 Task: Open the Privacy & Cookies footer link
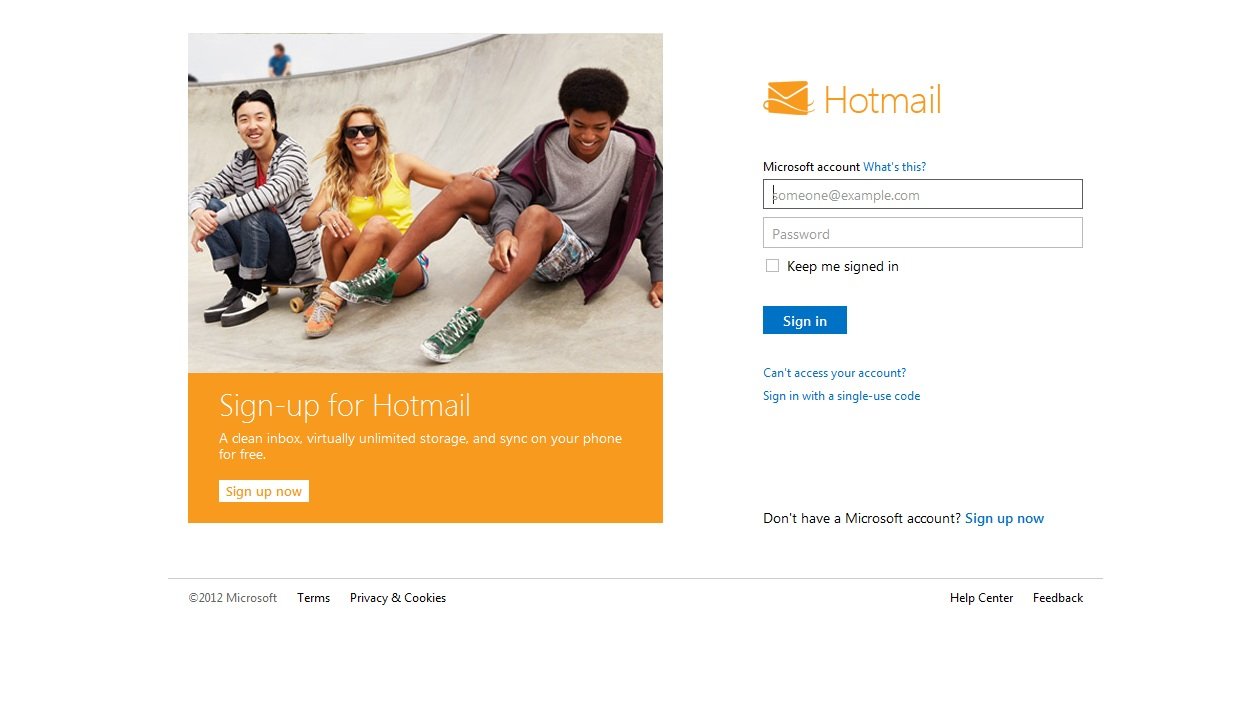pyautogui.click(x=398, y=598)
